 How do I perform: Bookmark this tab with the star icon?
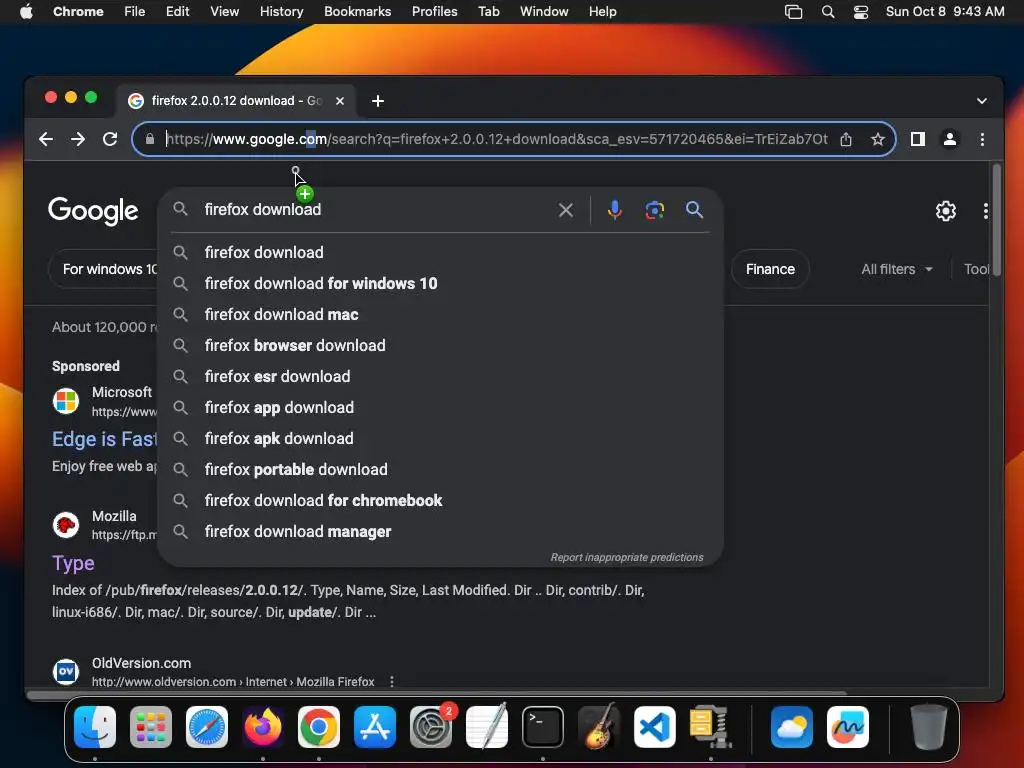[x=878, y=139]
